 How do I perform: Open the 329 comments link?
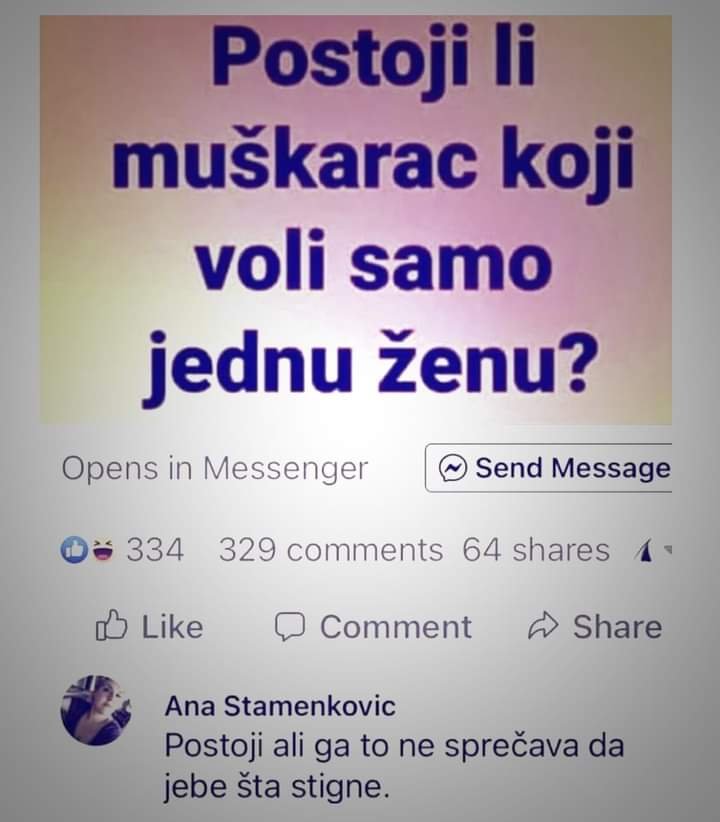point(331,550)
